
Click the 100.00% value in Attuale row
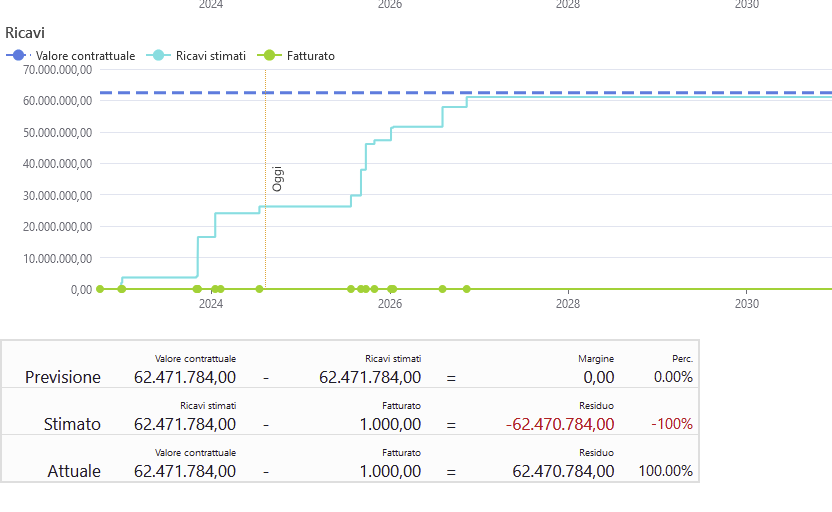(666, 471)
